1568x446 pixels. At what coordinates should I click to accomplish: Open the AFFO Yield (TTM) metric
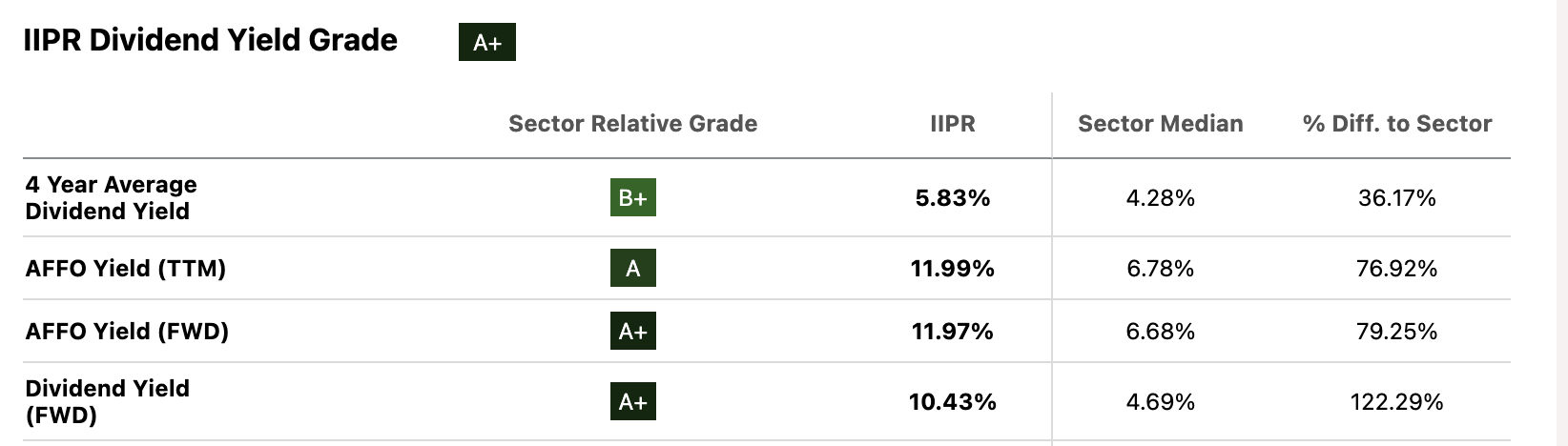(126, 269)
